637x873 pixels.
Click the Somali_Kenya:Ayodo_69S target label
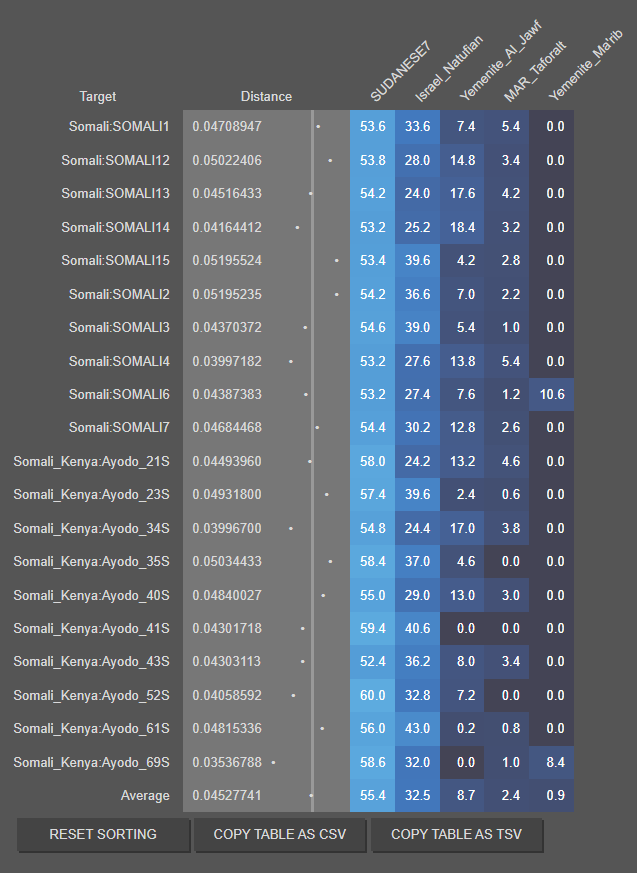91,763
